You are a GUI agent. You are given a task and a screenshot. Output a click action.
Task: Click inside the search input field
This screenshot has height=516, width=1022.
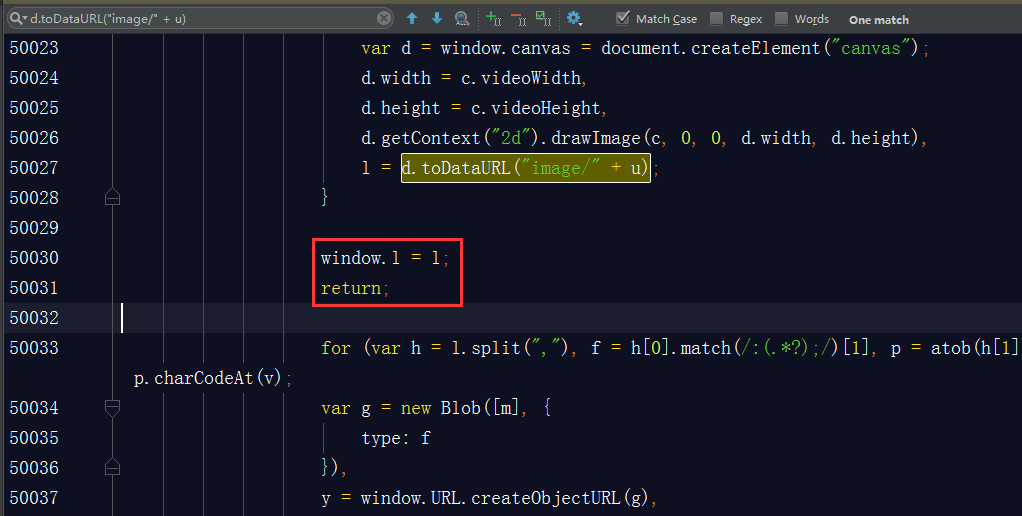202,18
